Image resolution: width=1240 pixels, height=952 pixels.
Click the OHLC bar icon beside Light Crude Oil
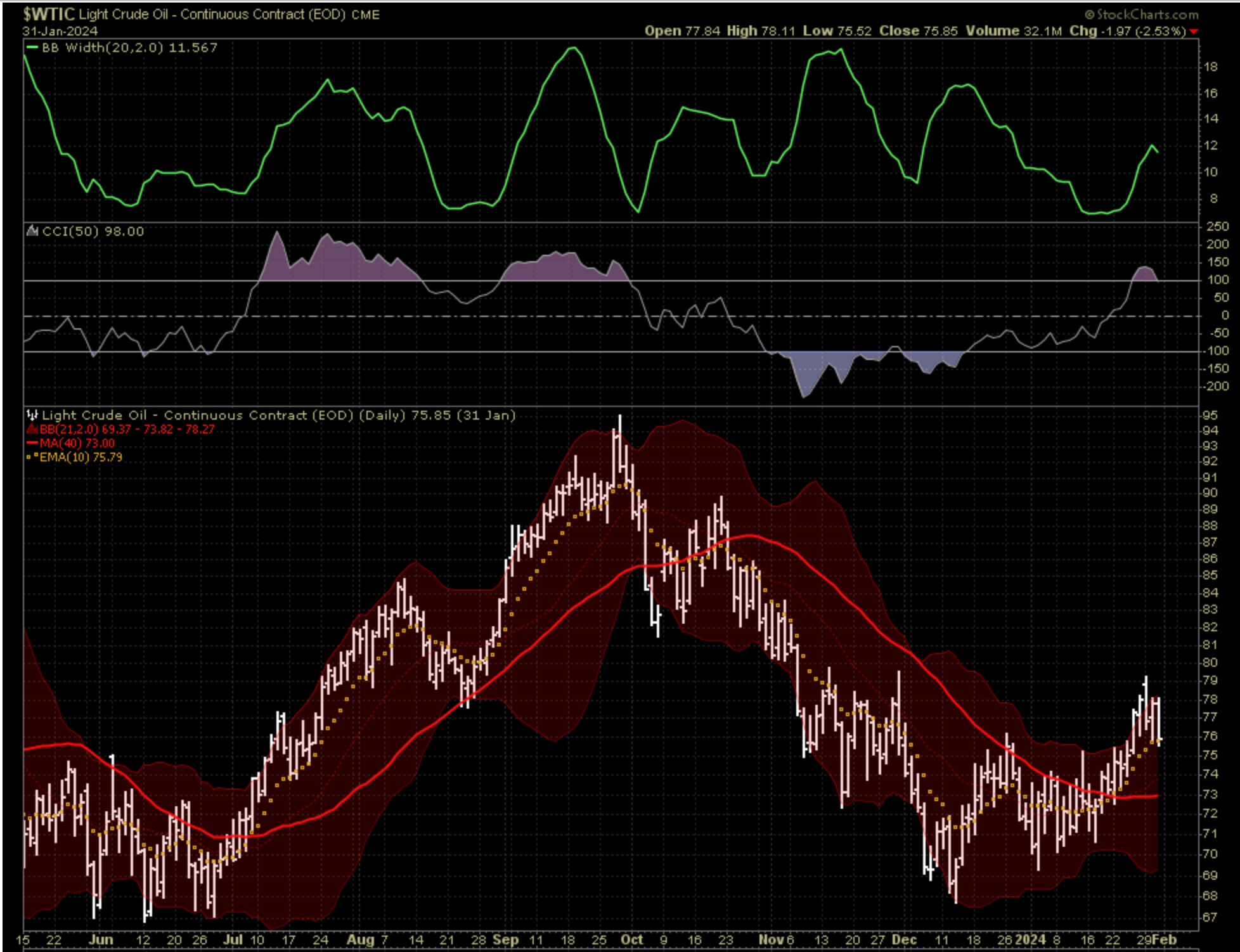[32, 416]
